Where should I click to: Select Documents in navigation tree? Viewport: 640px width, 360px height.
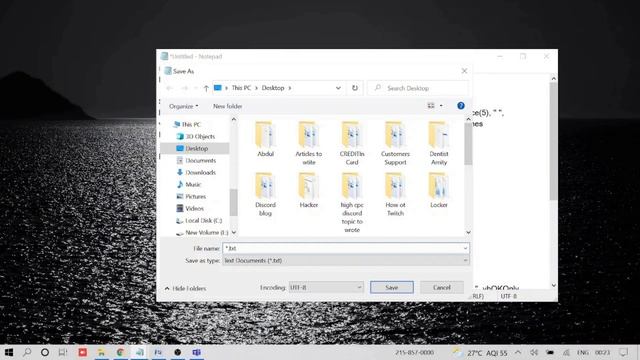[x=200, y=160]
